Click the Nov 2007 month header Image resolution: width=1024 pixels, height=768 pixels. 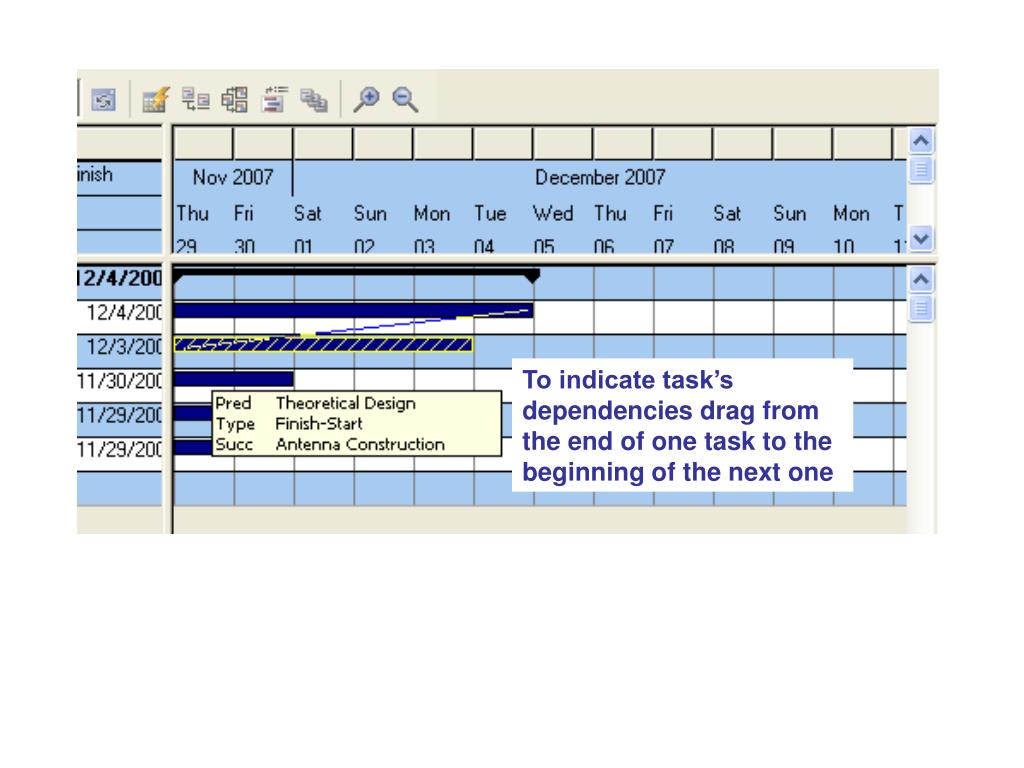(x=233, y=177)
